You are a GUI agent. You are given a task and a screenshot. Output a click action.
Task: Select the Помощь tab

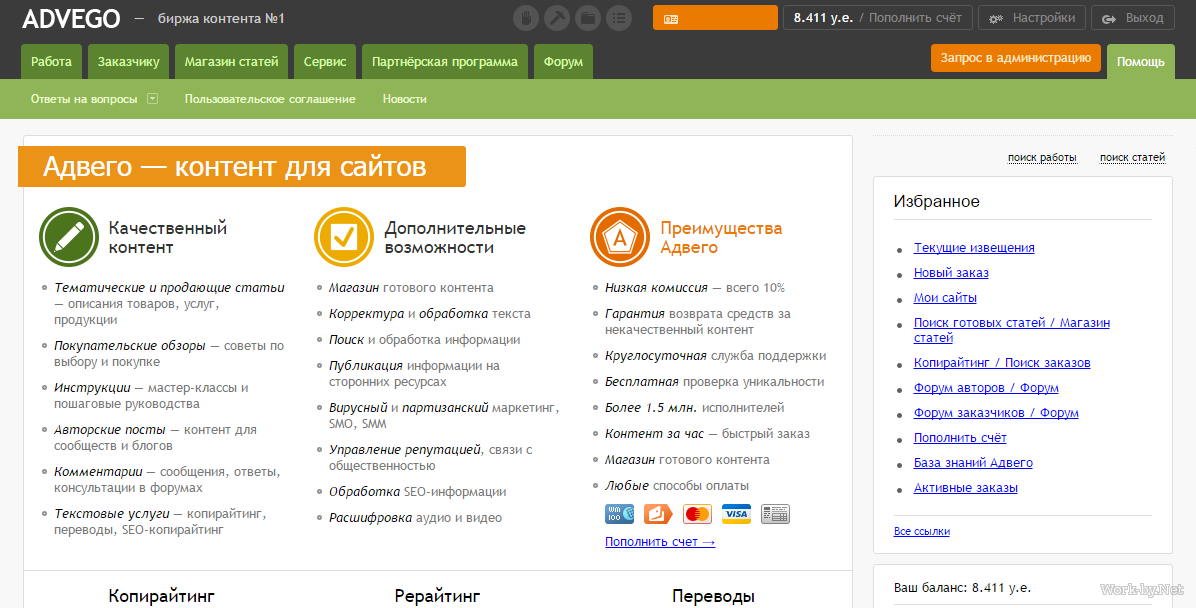tap(1141, 62)
